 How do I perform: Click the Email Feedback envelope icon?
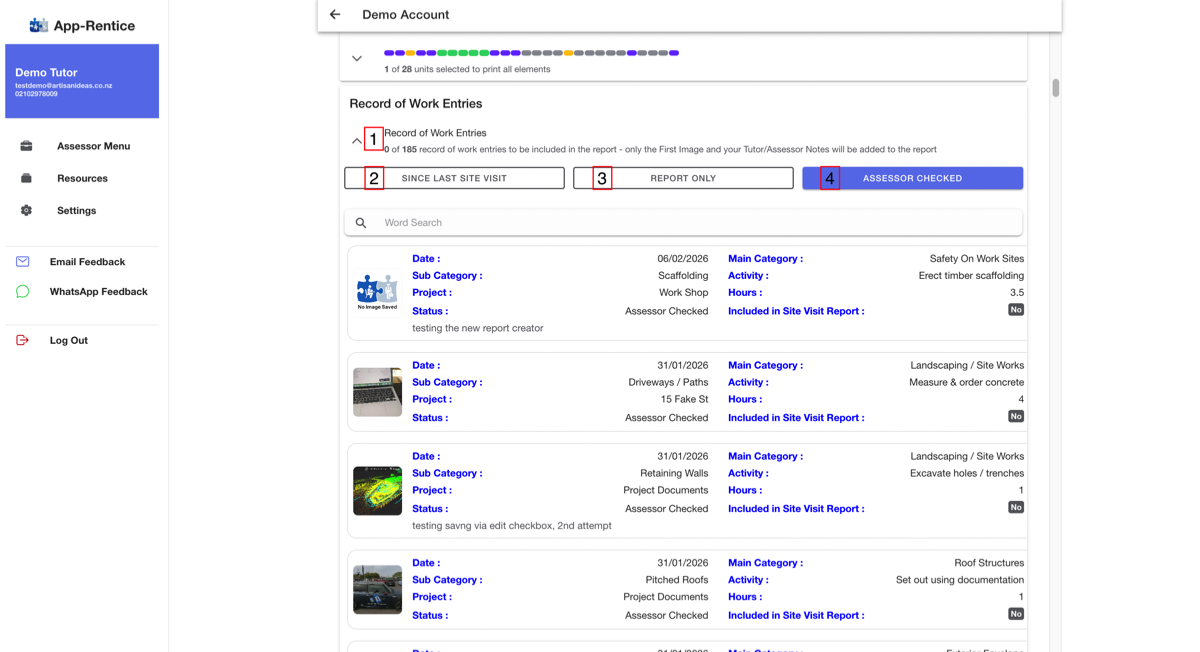(x=22, y=262)
